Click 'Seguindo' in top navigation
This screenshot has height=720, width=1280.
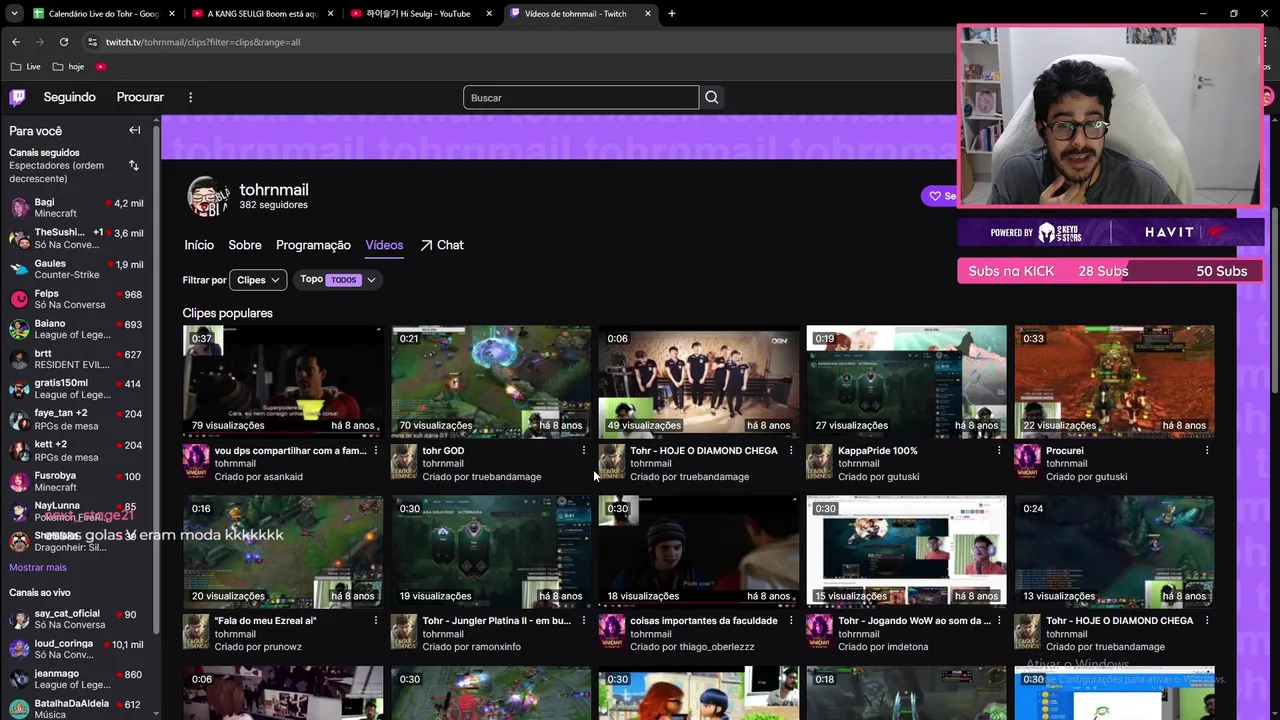pos(69,97)
